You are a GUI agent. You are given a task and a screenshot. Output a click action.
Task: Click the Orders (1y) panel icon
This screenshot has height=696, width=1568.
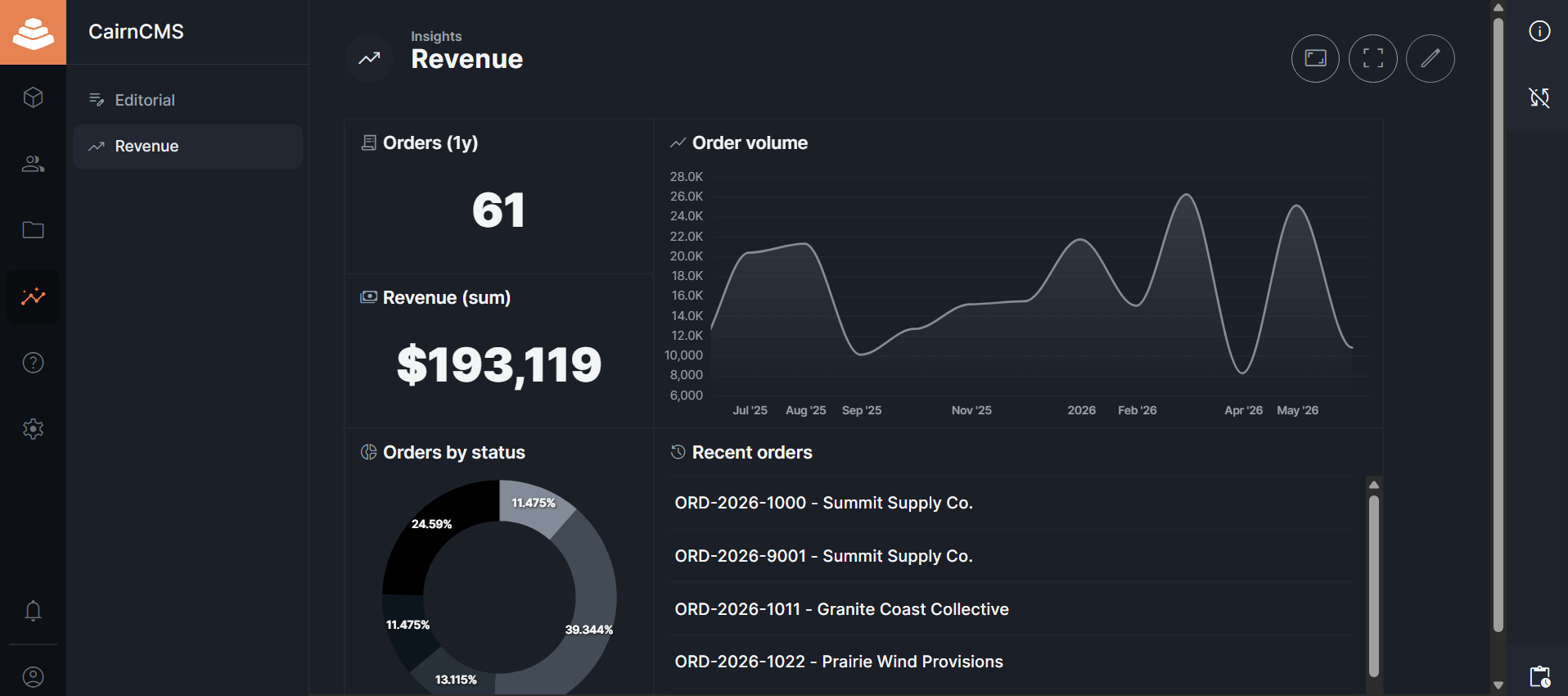click(x=369, y=142)
